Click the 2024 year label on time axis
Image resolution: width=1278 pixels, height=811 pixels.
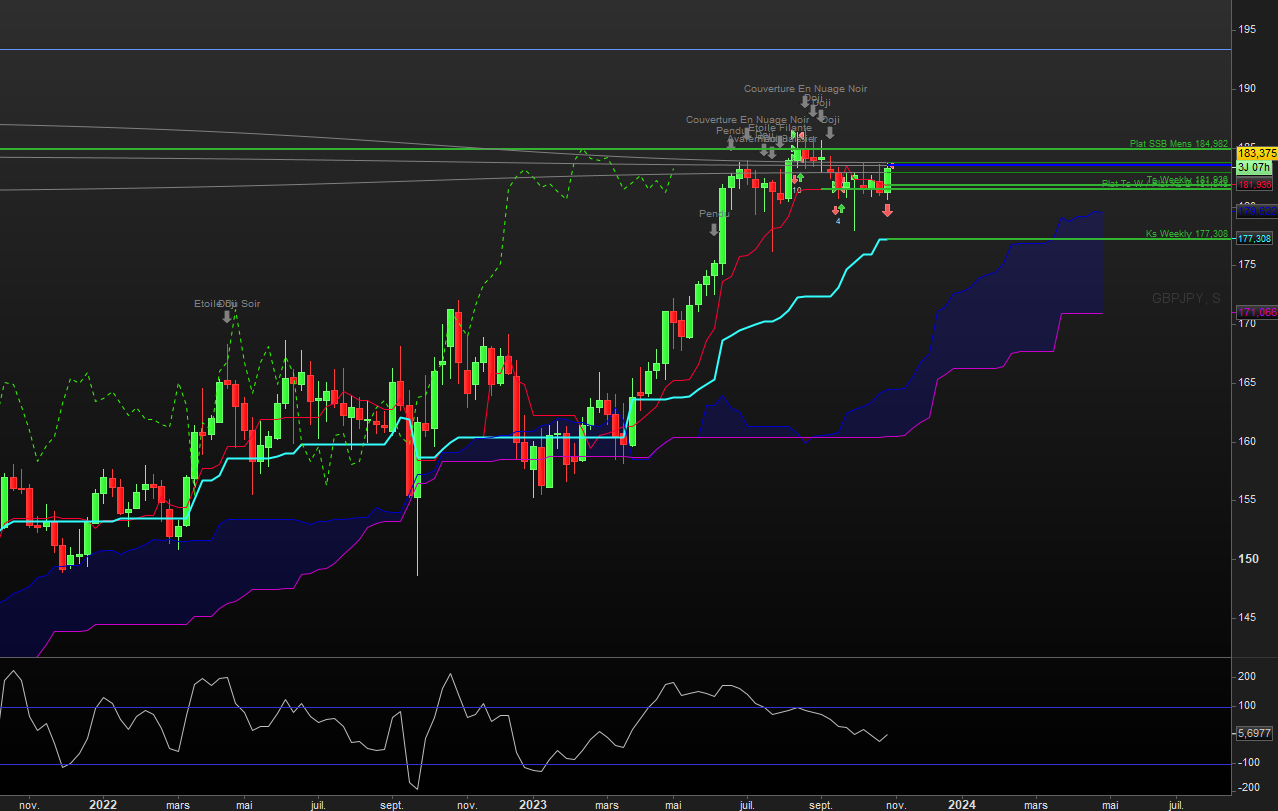click(962, 804)
